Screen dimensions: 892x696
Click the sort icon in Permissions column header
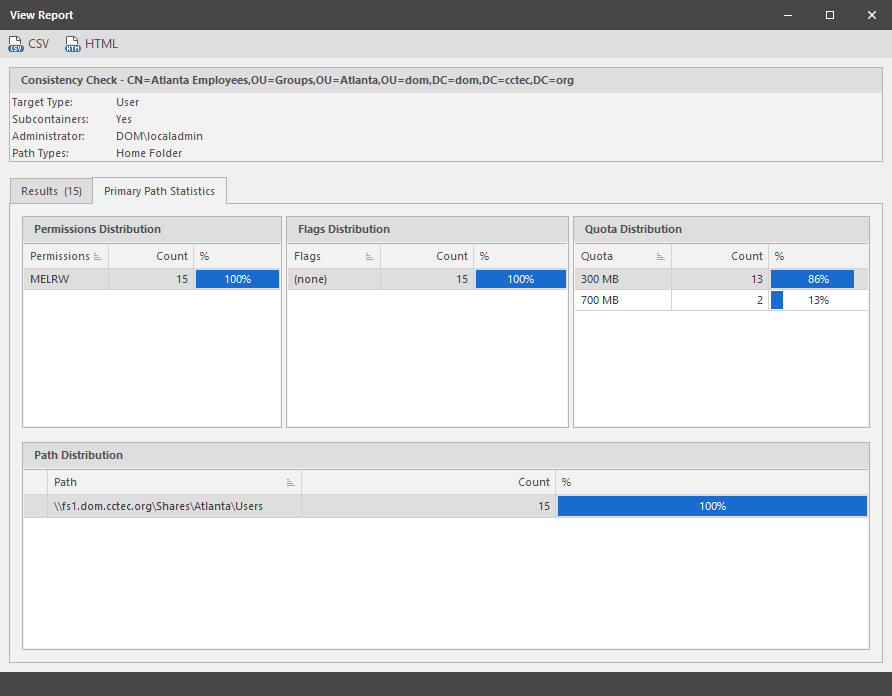click(x=98, y=257)
